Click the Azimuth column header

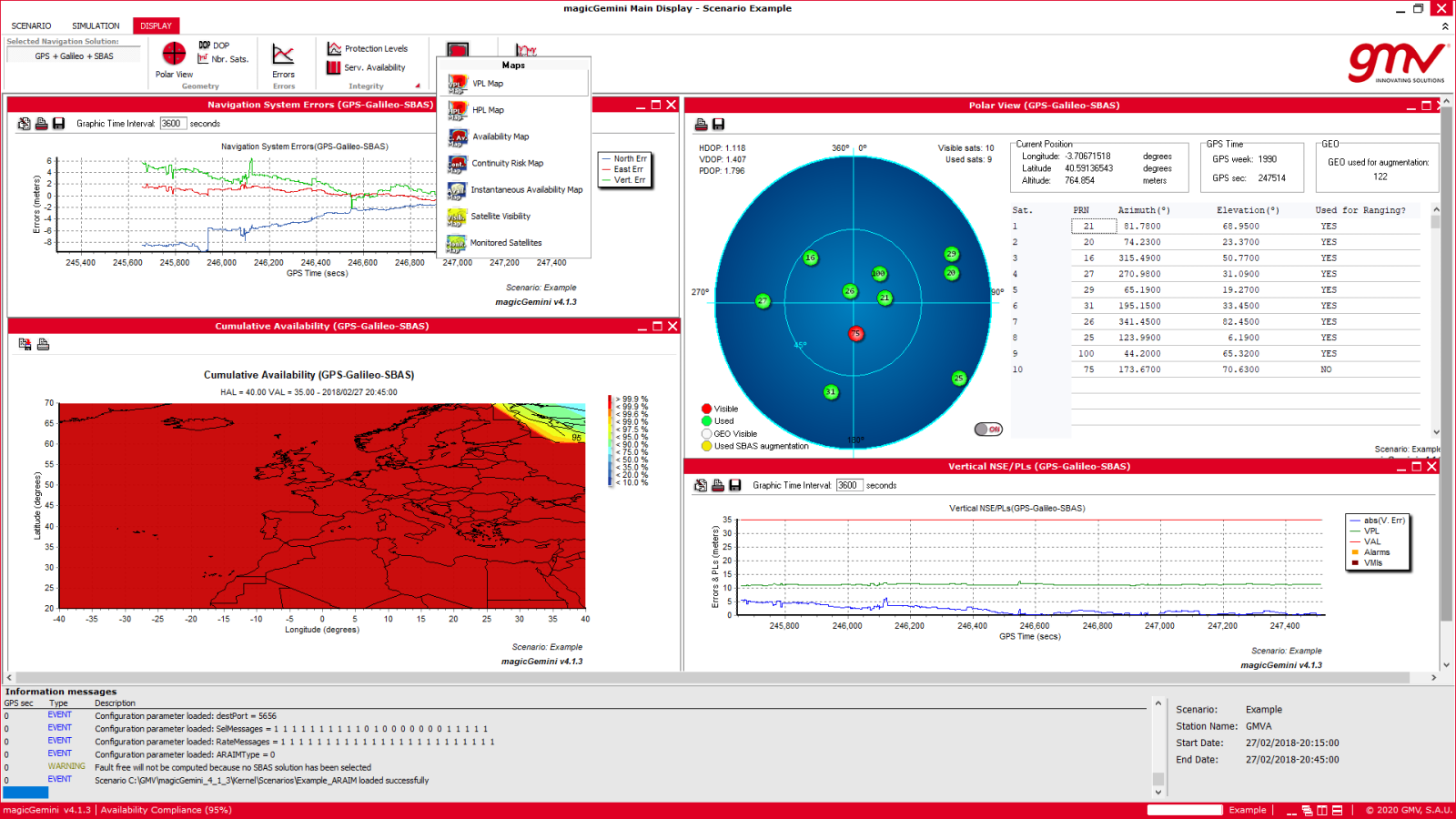1144,210
